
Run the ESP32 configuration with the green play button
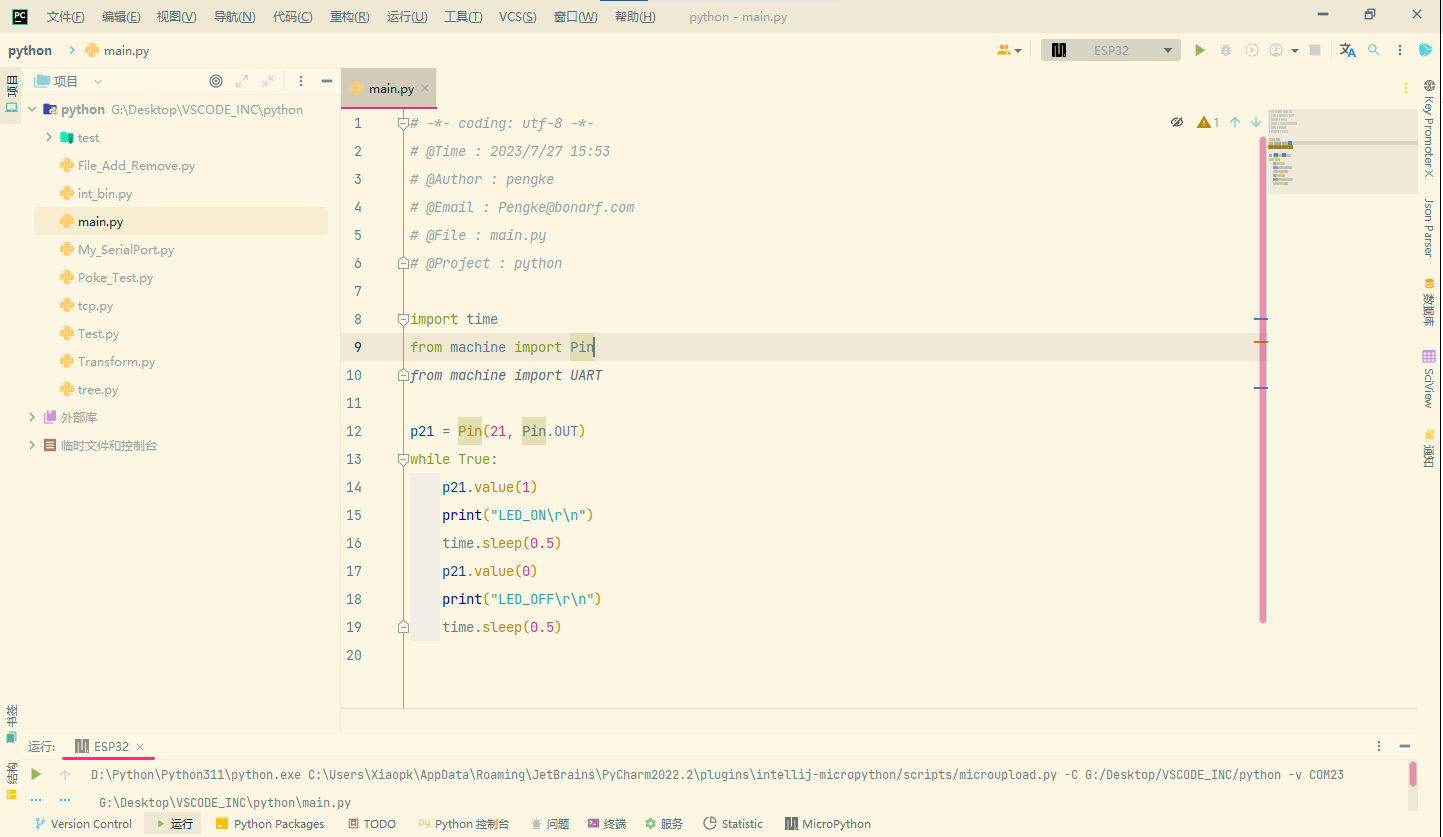point(1200,50)
